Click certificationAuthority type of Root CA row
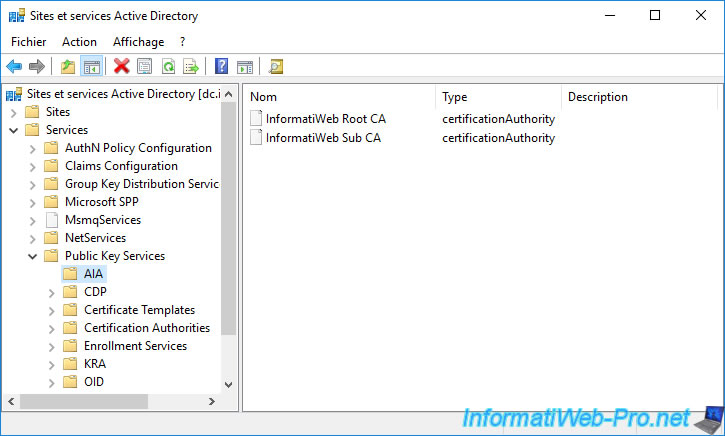The width and height of the screenshot is (725, 436). click(498, 119)
